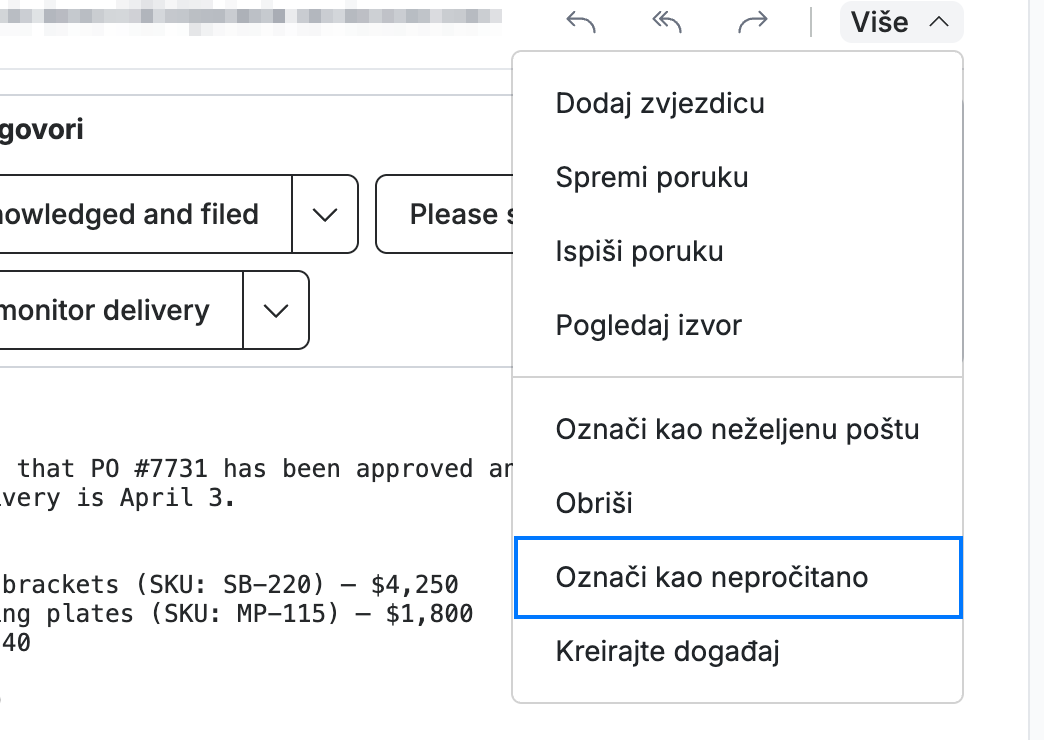Viewport: 1044px width, 740px height.
Task: Expand arrow next to 'acknowledged and filed'
Action: [x=325, y=214]
